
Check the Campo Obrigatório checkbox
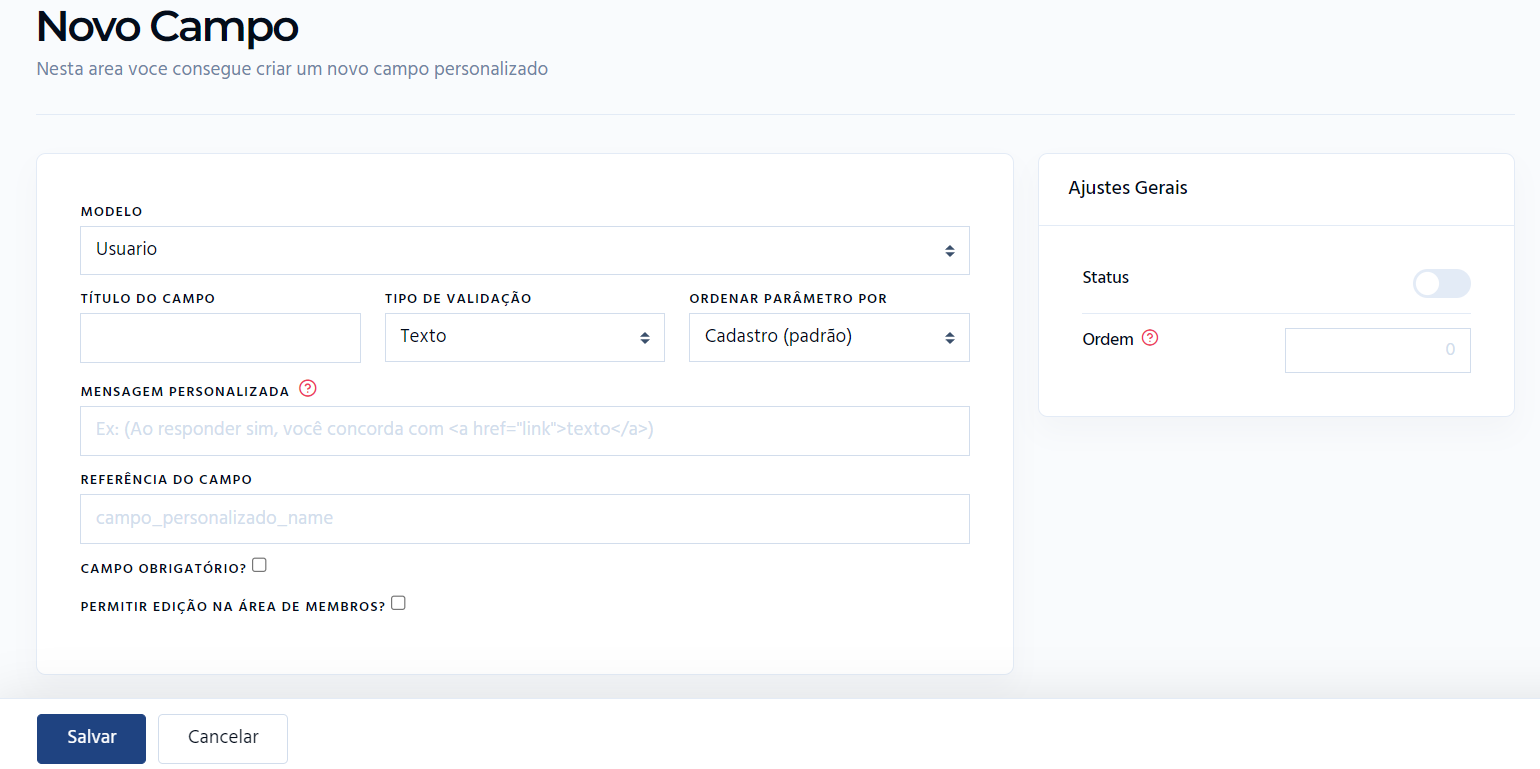[x=259, y=565]
